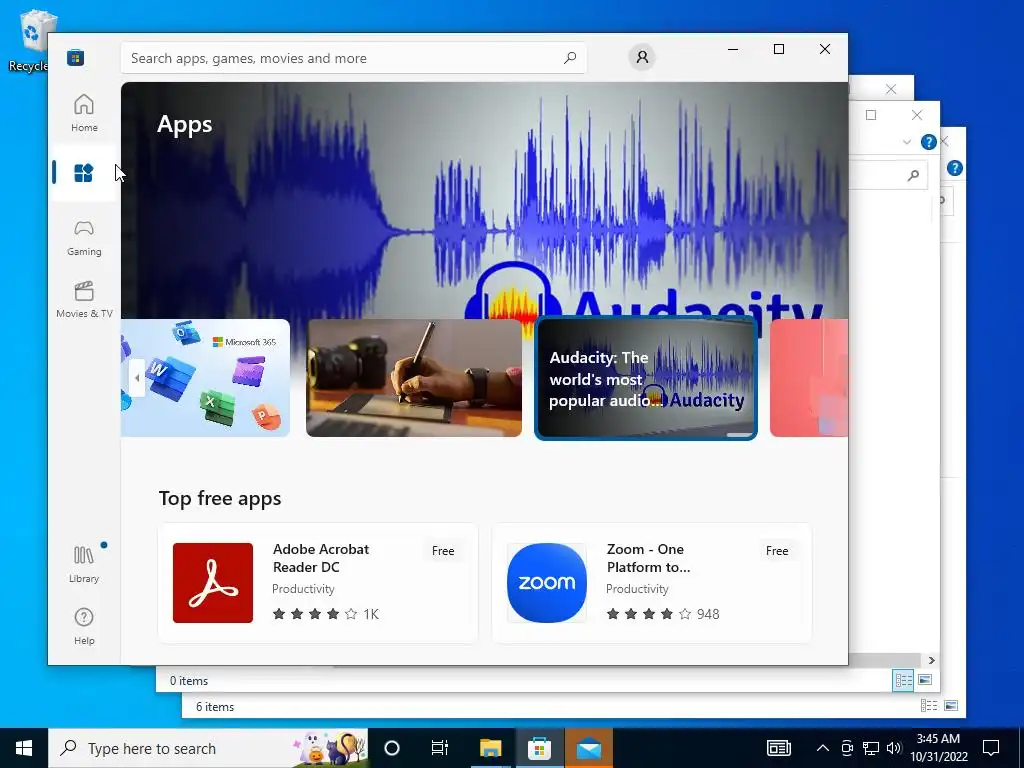Click the network tray icon
The height and width of the screenshot is (768, 1024).
(x=871, y=748)
